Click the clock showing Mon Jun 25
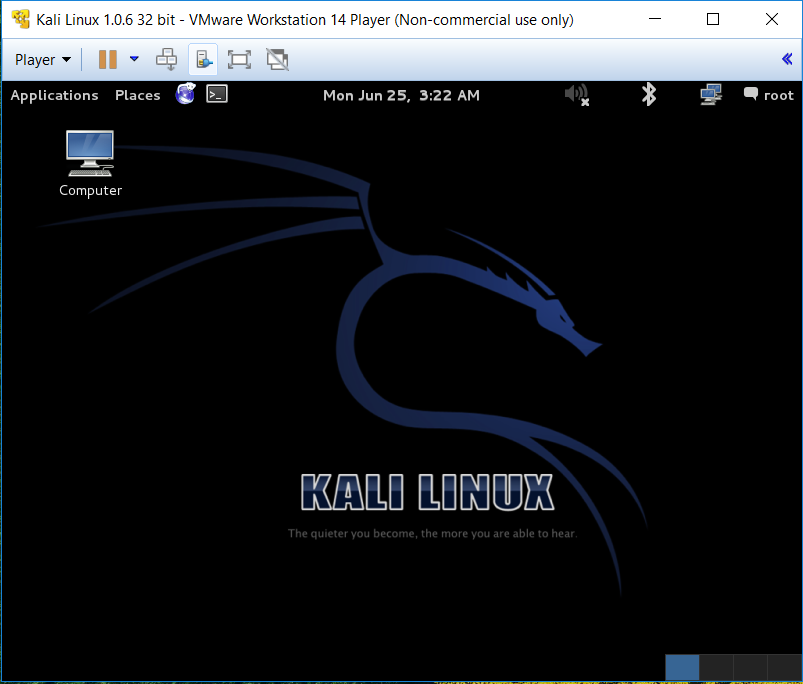 pyautogui.click(x=400, y=95)
